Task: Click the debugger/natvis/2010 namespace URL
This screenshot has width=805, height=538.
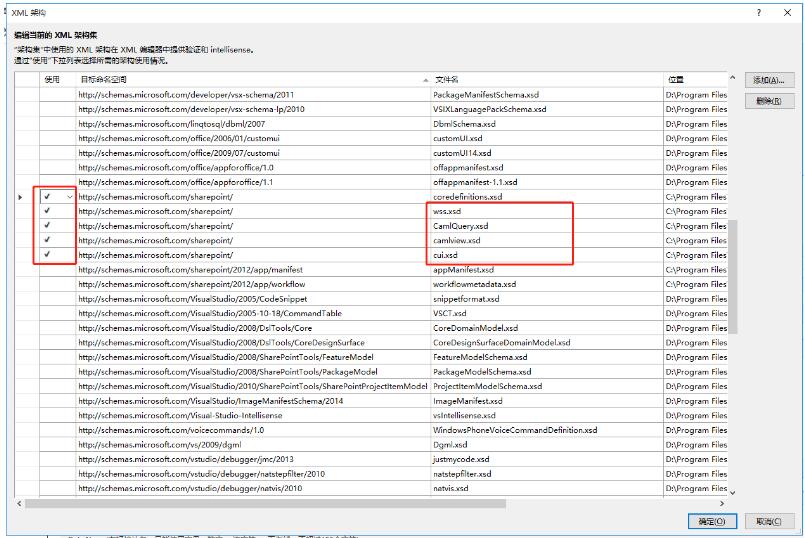Action: tap(190, 488)
